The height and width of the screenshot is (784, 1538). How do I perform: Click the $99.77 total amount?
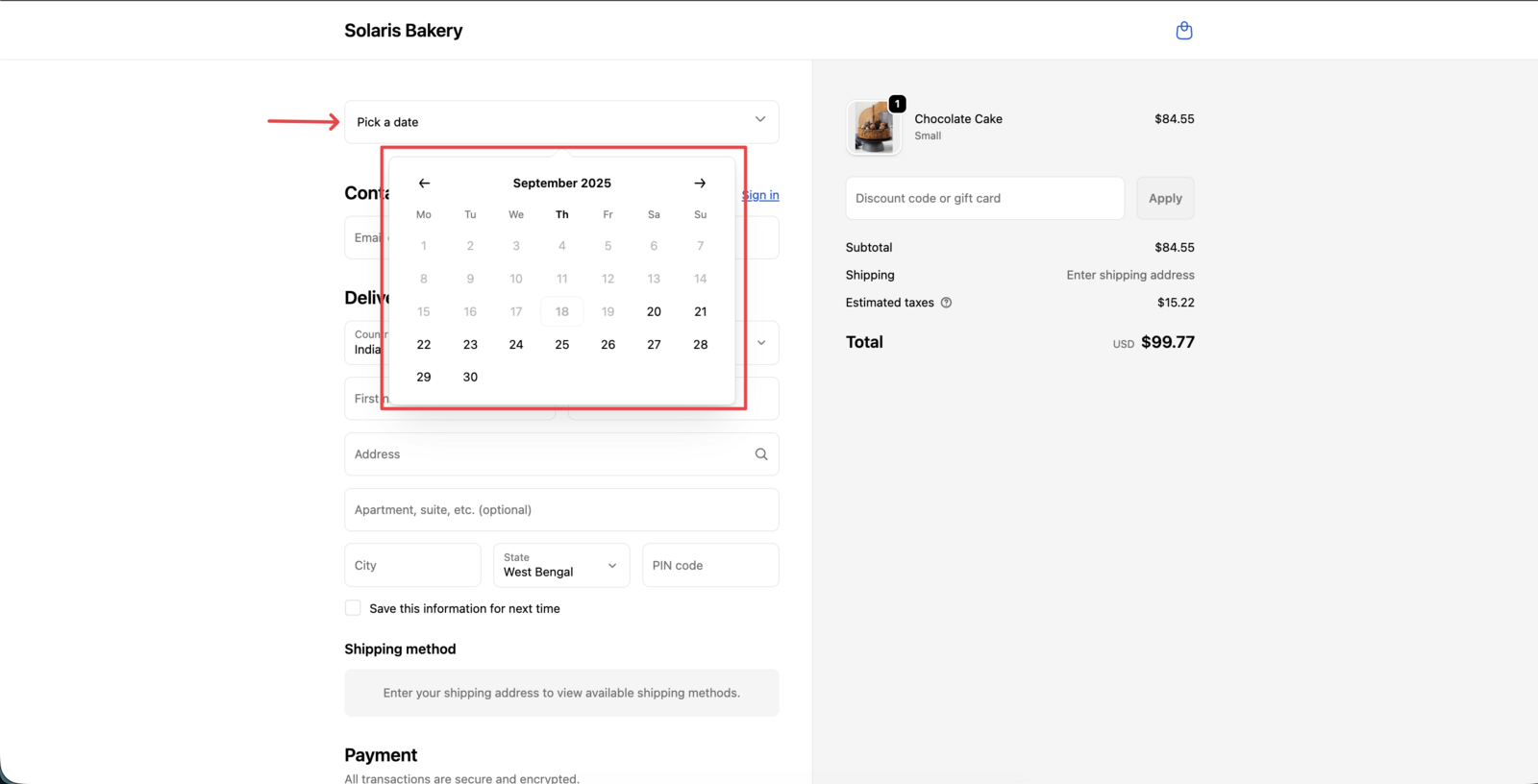[1168, 342]
